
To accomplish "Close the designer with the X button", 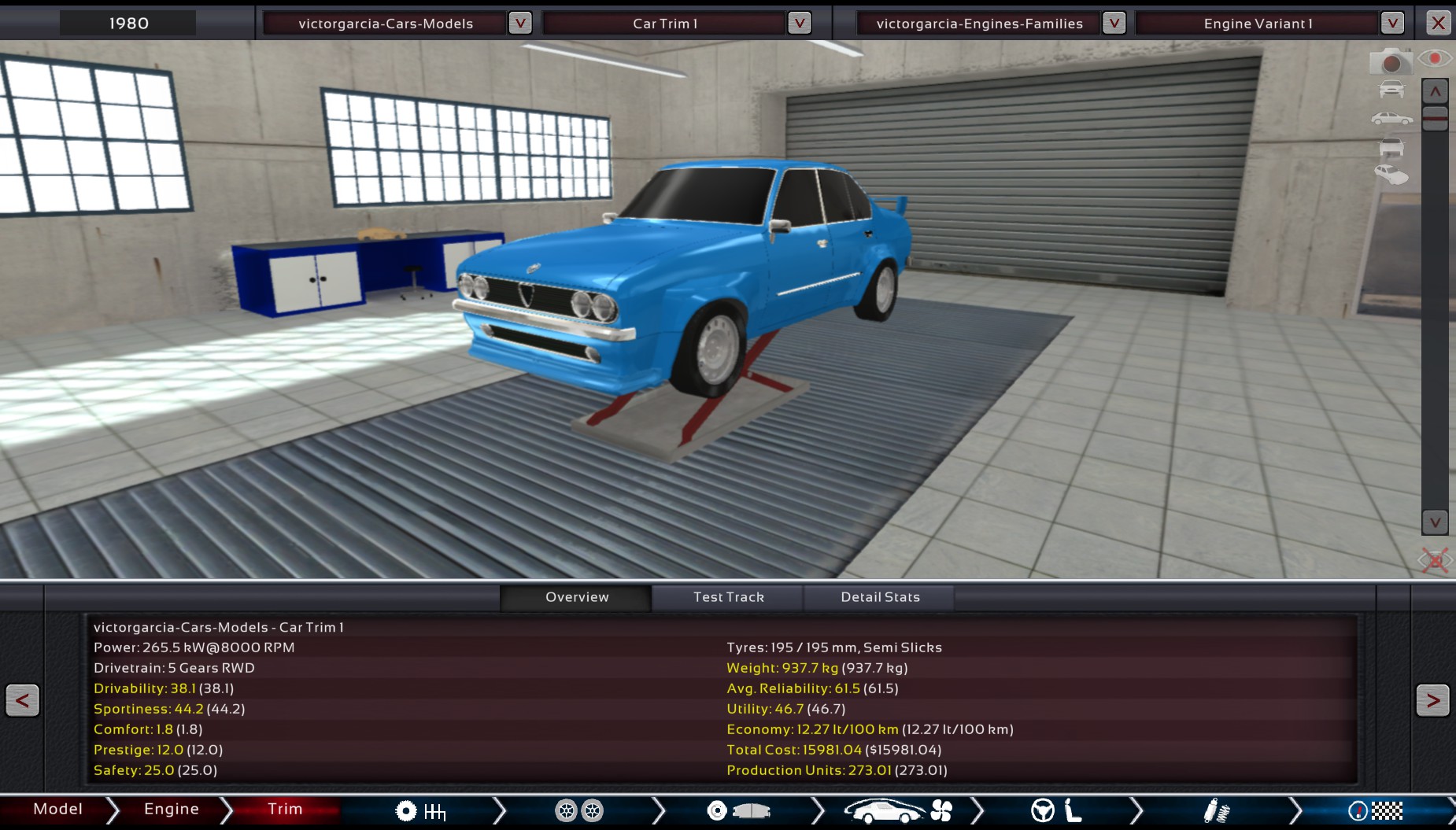I will point(1438,23).
